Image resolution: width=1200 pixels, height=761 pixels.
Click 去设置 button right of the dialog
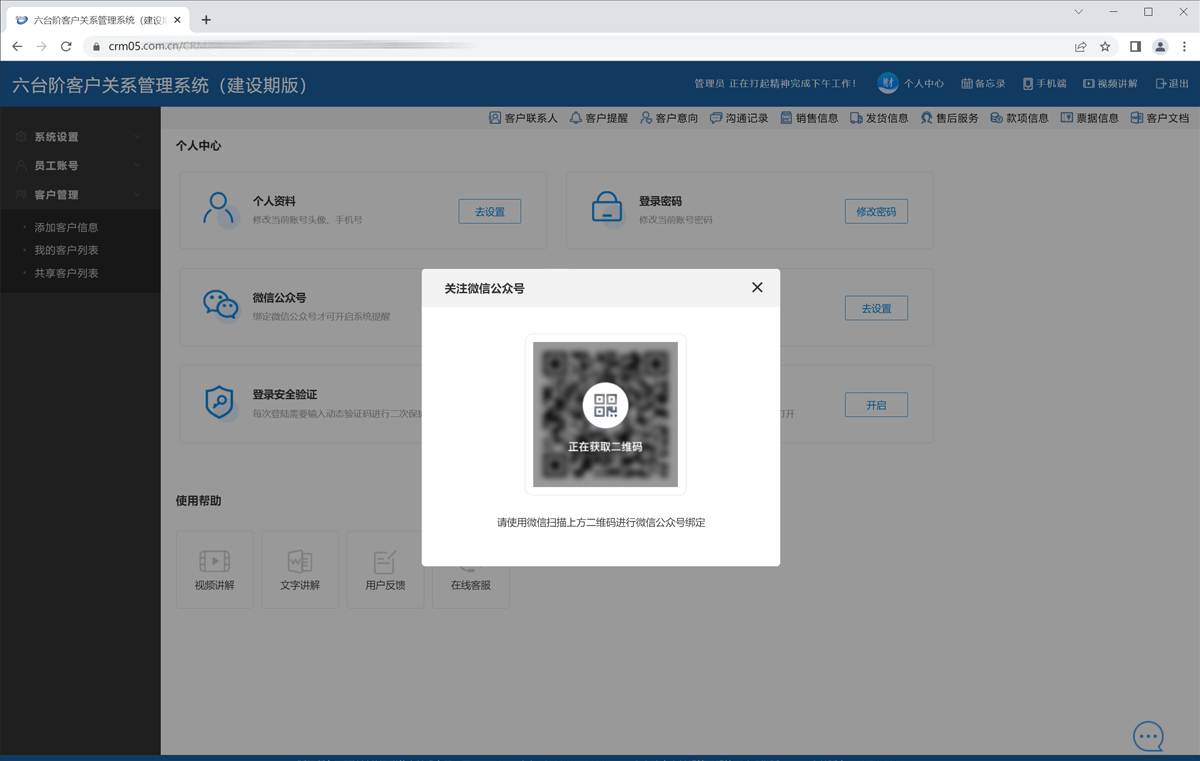click(x=876, y=308)
